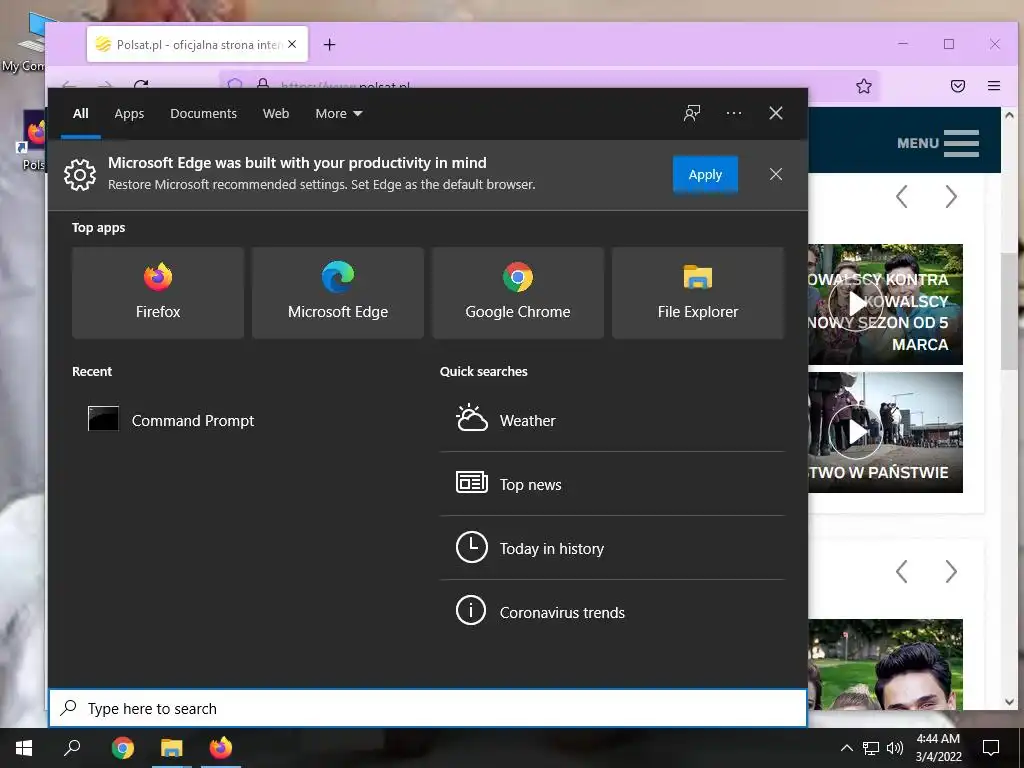This screenshot has width=1024, height=768.
Task: Open File Explorer tile in Top apps
Action: (x=697, y=293)
